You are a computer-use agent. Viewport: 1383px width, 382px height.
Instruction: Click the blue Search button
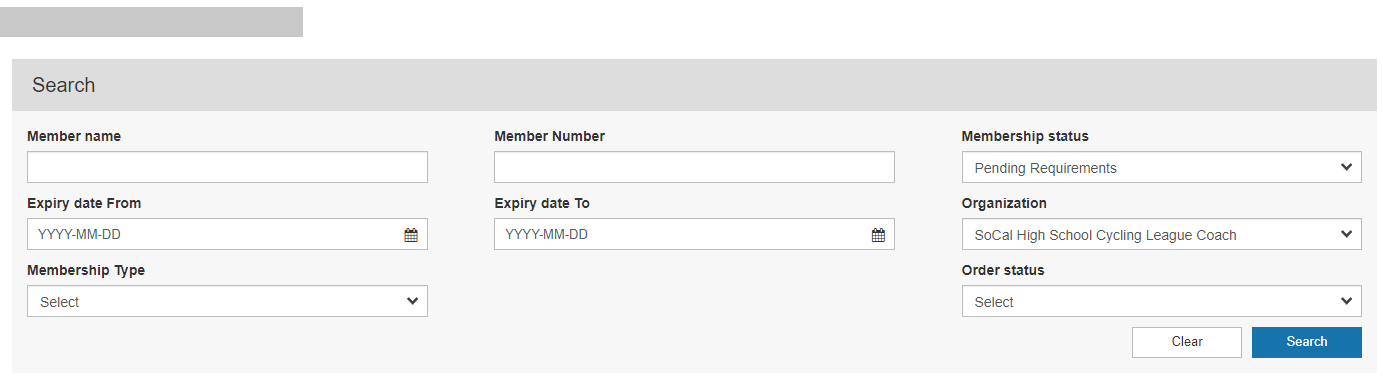click(1307, 342)
